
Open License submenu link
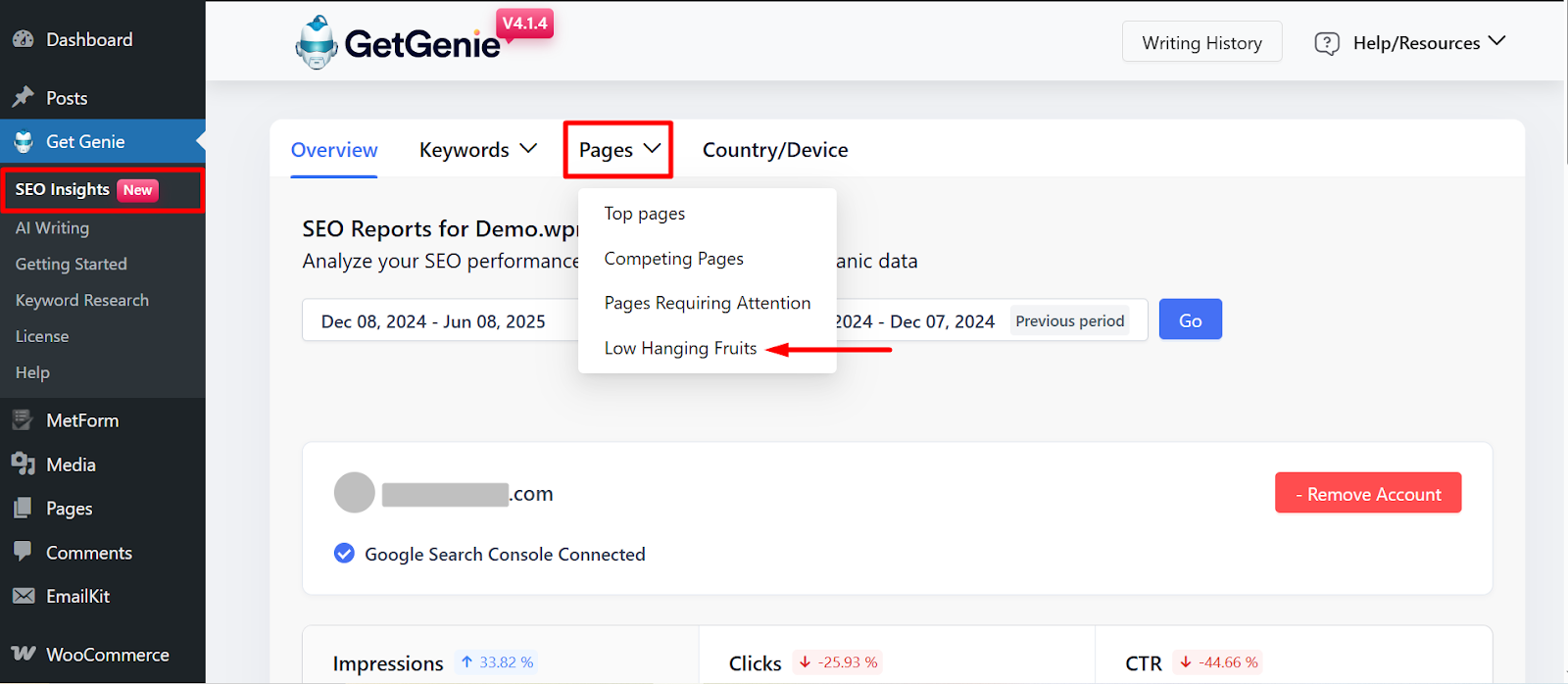click(42, 336)
